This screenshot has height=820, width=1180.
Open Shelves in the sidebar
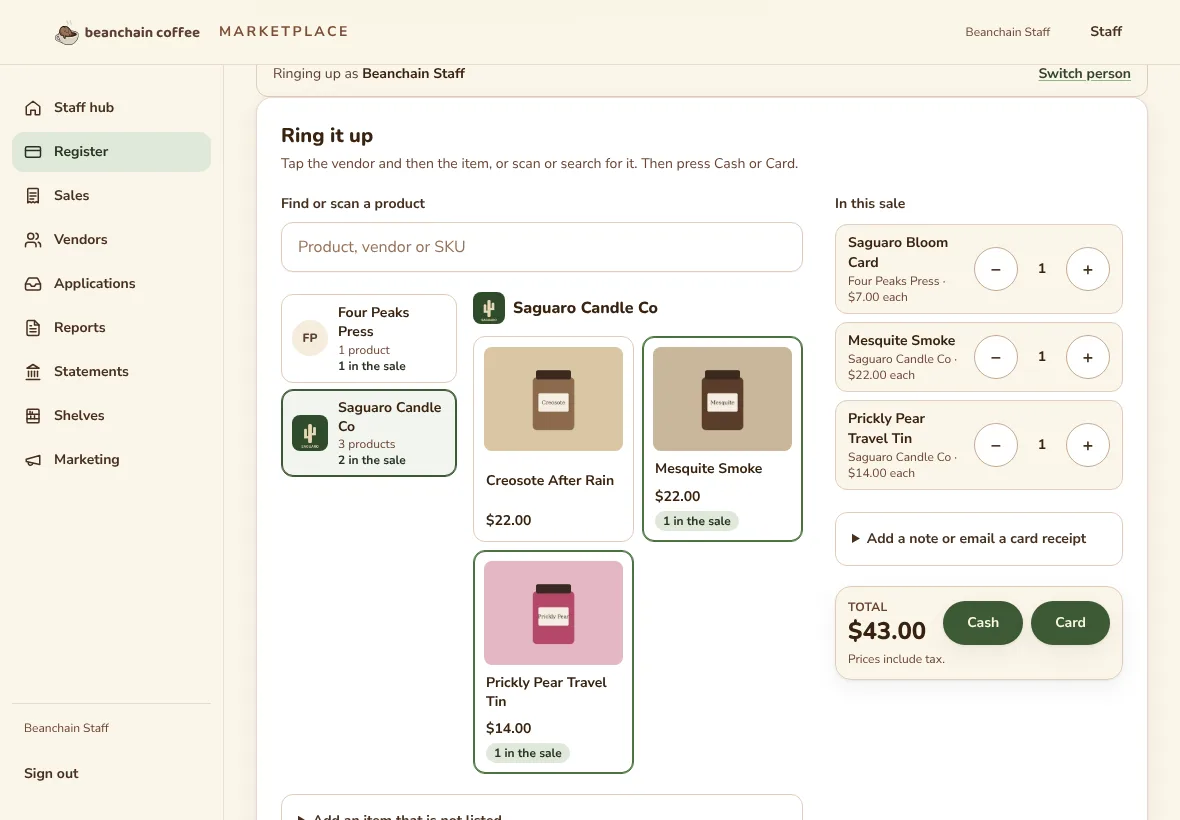(111, 416)
